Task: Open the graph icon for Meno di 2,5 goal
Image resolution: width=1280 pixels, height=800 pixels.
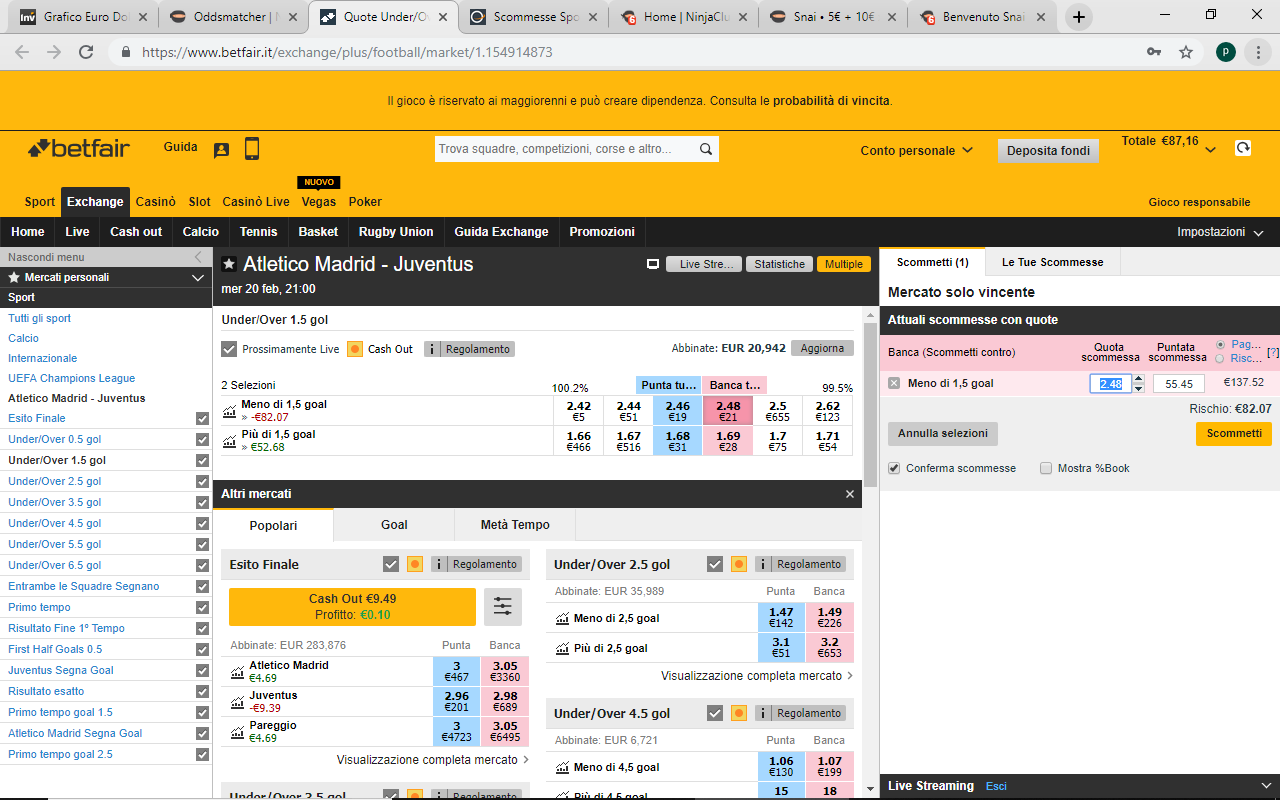Action: tap(562, 618)
